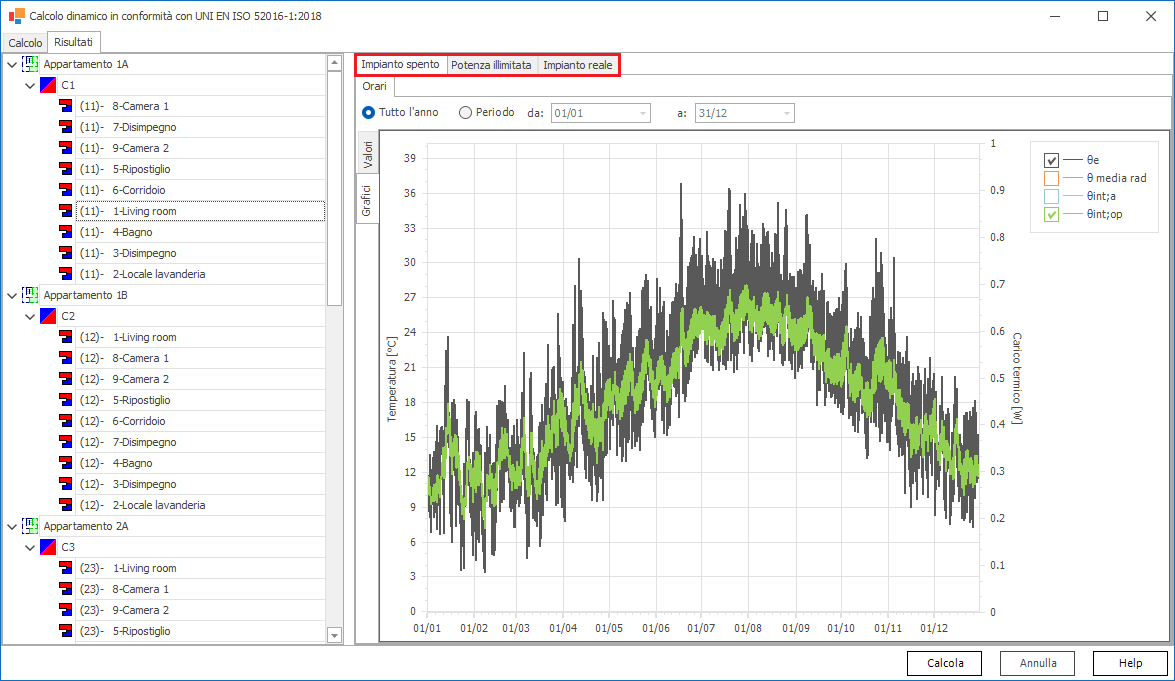
Task: Click the icon beside 6-Corridoio under C2
Action: (66, 421)
